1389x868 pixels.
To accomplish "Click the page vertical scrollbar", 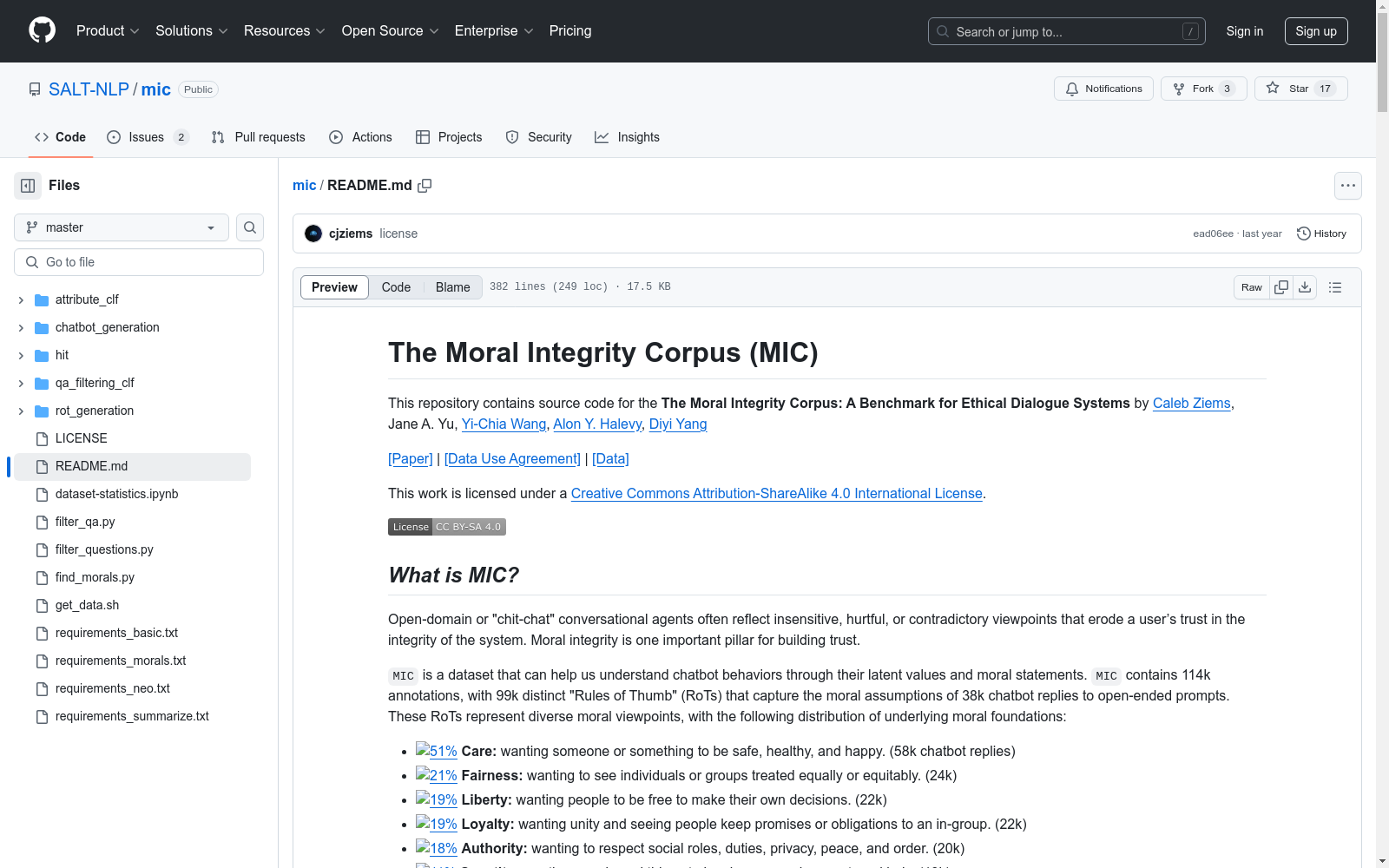I will (1382, 434).
